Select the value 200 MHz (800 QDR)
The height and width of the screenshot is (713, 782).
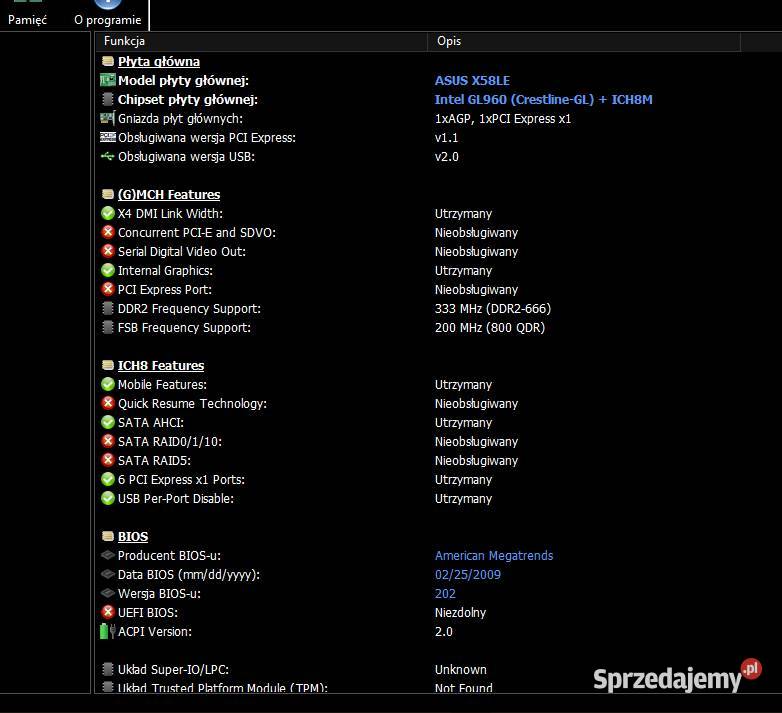click(x=490, y=328)
